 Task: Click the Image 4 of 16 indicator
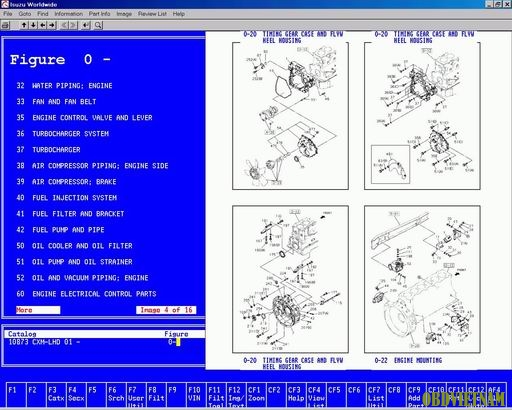(x=166, y=310)
